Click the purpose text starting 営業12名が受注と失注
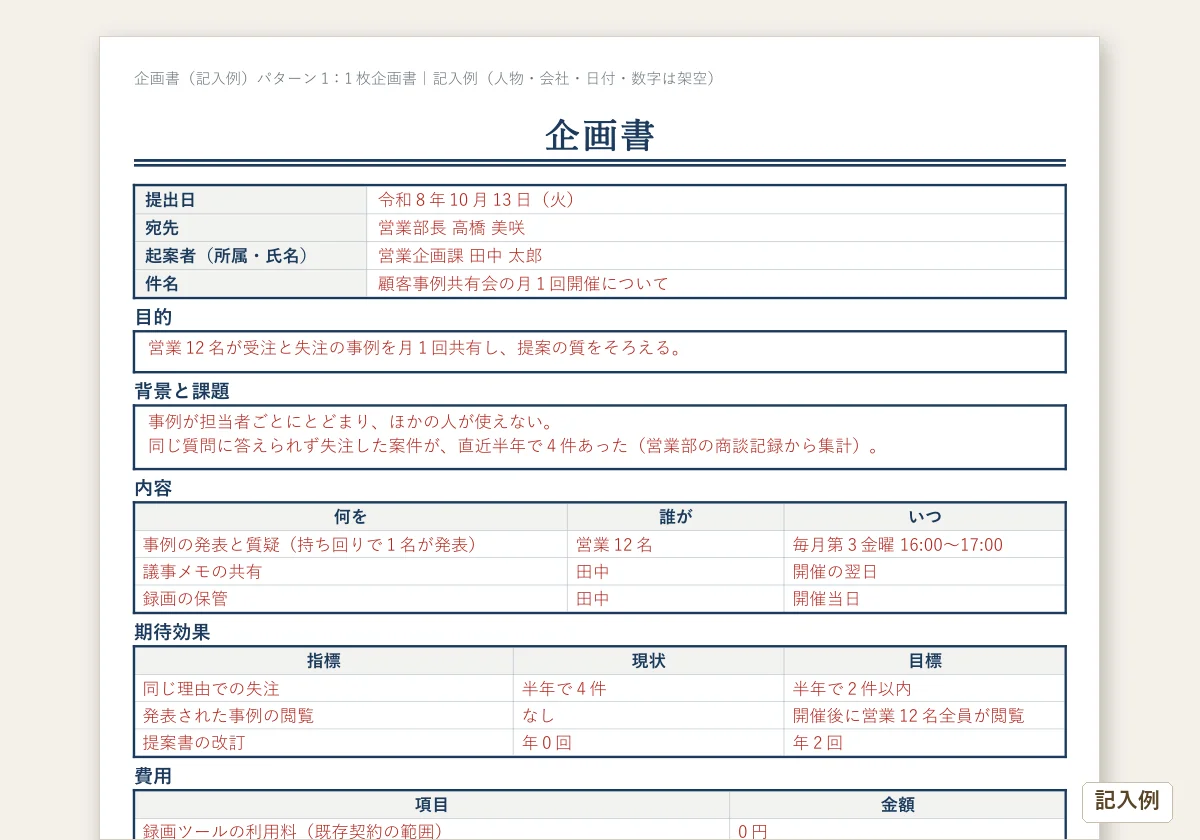This screenshot has height=840, width=1200. click(416, 348)
